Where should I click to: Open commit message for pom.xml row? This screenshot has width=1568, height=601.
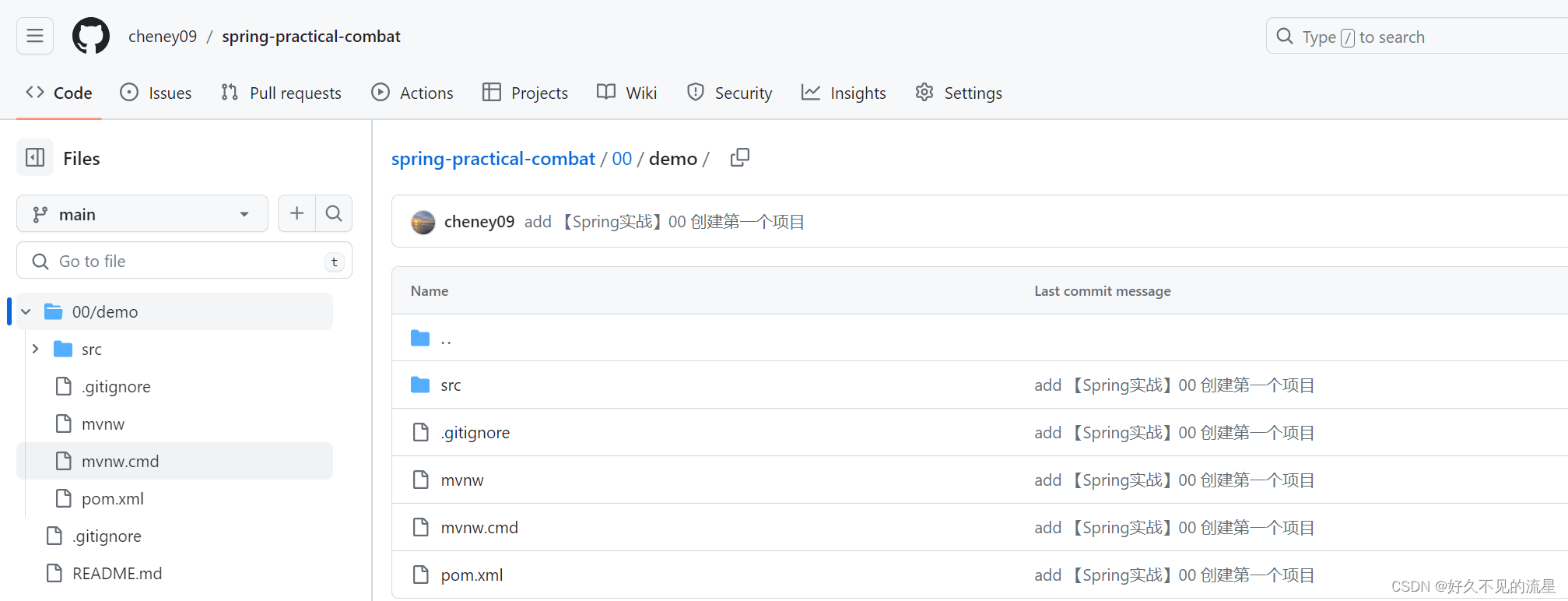click(1174, 575)
